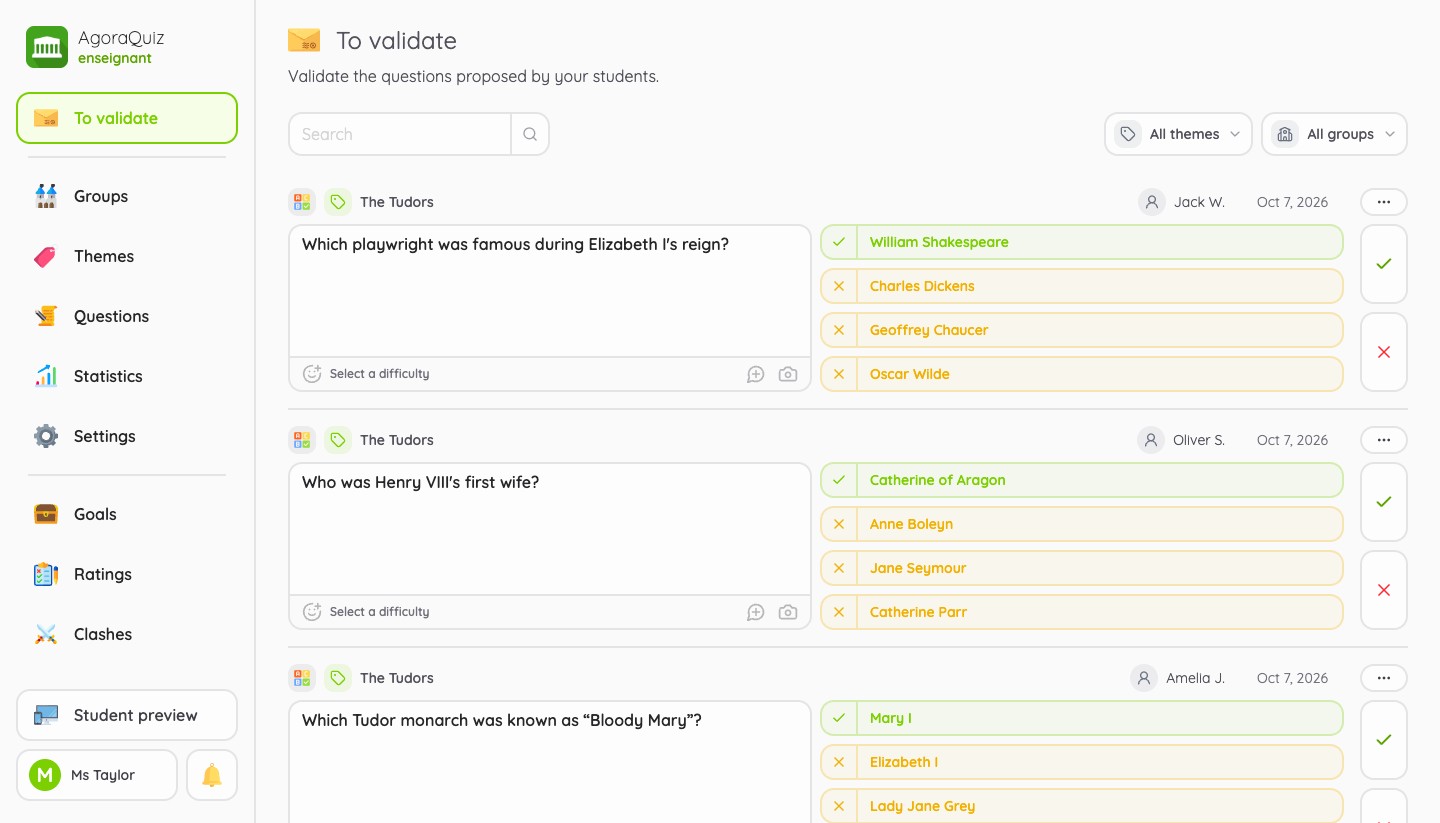Select a difficulty for the playwright question
1440x823 pixels.
(x=366, y=374)
